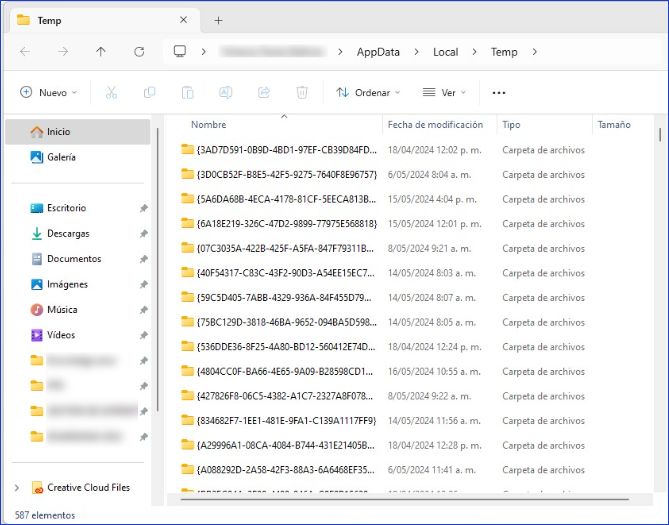The width and height of the screenshot is (669, 525).
Task: Select Descargas in the navigation pane
Action: (67, 233)
